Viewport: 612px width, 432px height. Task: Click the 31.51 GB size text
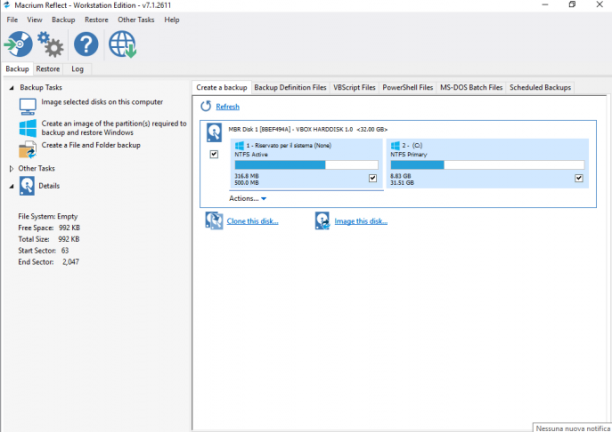coord(402,183)
